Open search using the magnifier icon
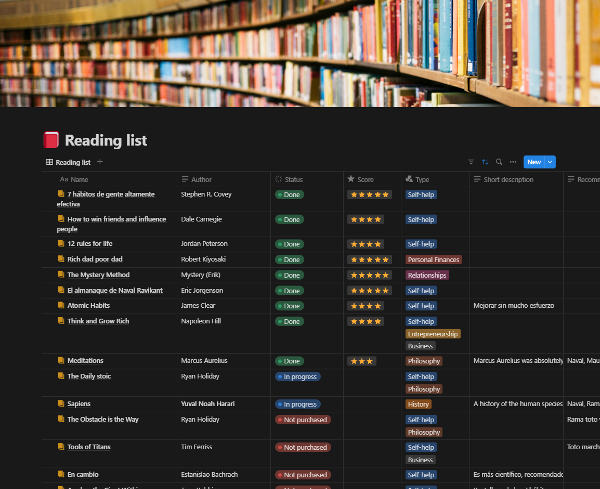Viewport: 600px width, 489px height. 499,162
